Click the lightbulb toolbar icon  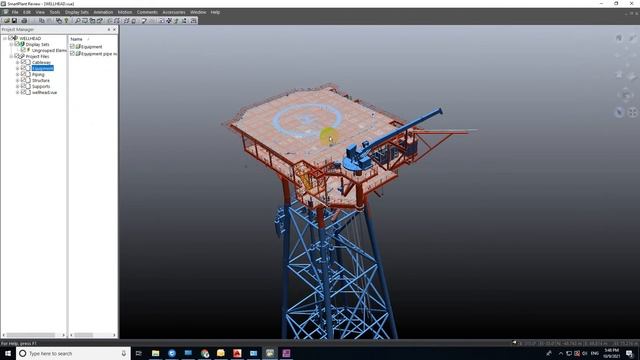(67, 20)
